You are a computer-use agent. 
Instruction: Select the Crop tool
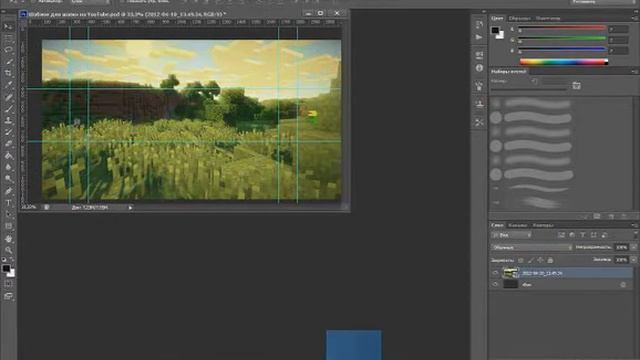point(8,73)
